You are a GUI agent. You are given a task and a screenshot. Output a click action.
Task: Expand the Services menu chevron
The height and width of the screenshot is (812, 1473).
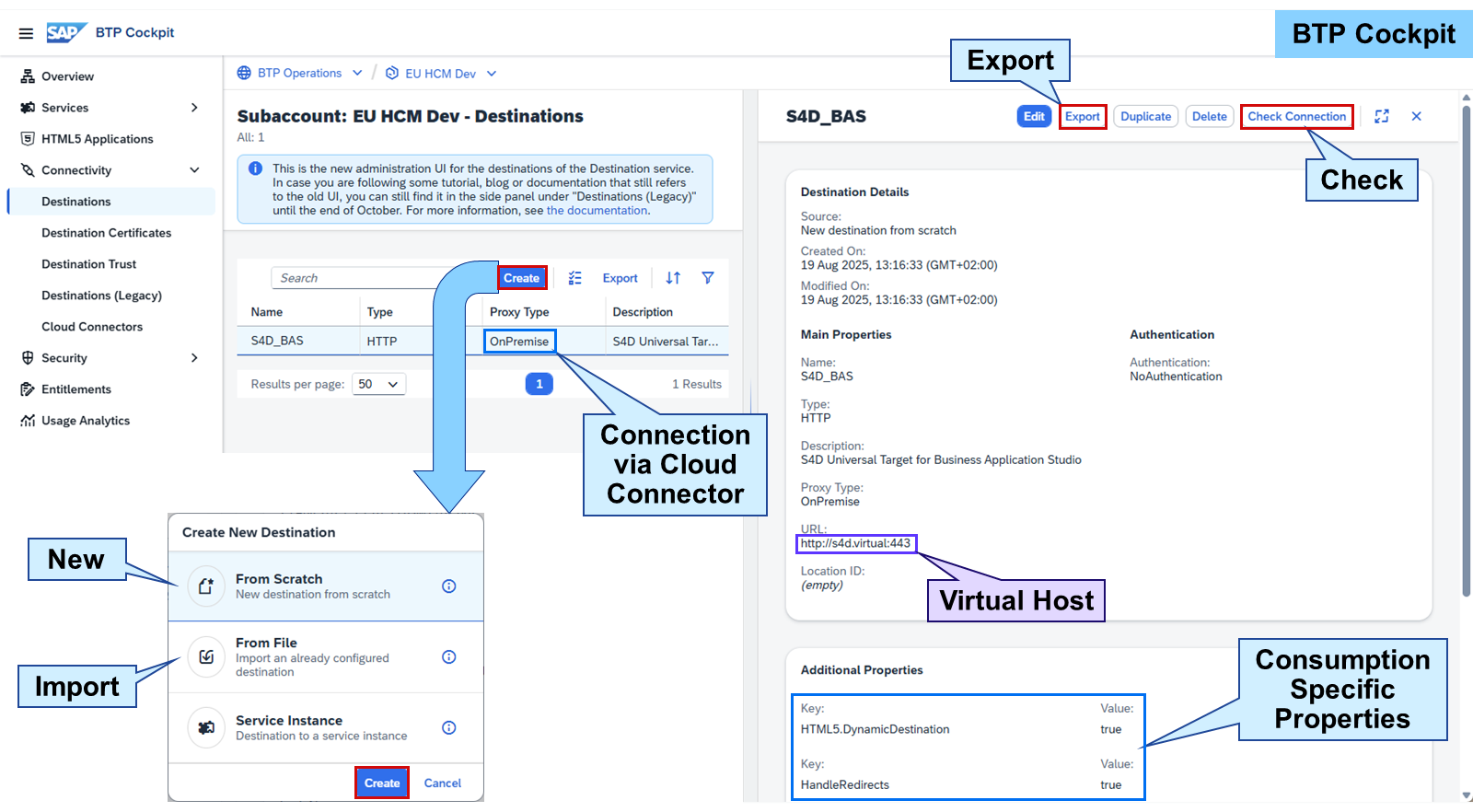click(x=194, y=108)
